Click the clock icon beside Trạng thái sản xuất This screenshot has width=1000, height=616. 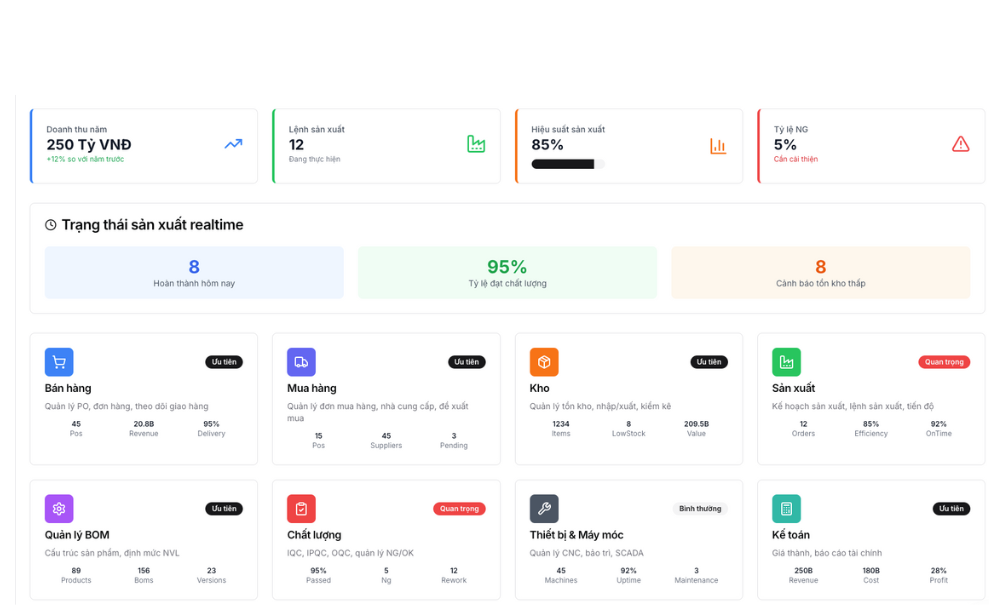click(50, 224)
